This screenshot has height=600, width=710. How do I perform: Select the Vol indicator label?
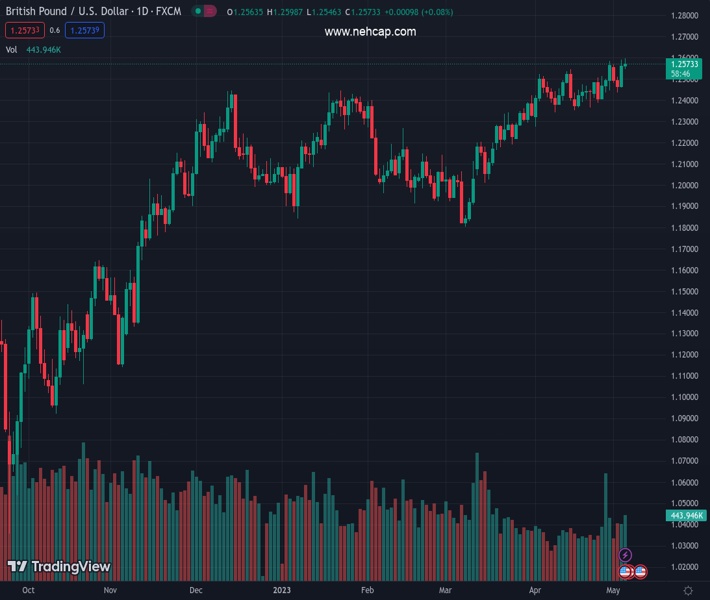pyautogui.click(x=11, y=49)
